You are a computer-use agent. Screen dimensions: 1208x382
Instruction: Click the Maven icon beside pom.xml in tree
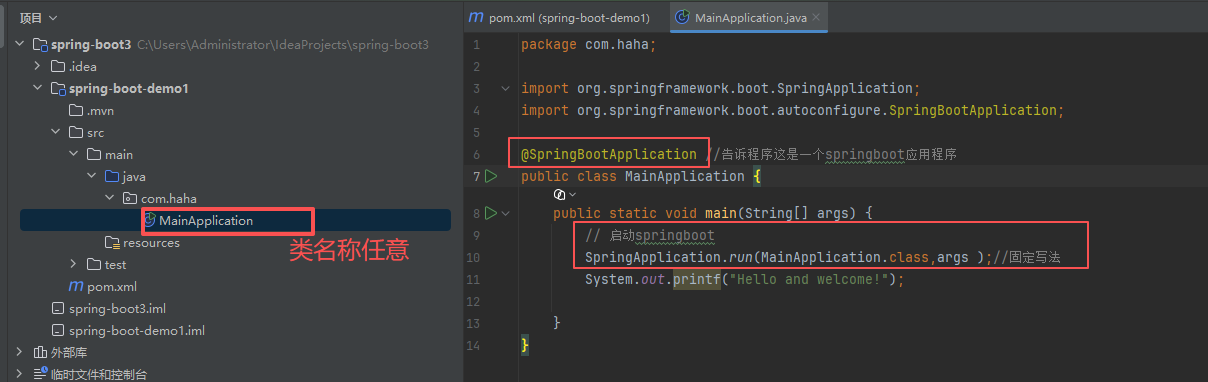pyautogui.click(x=75, y=286)
